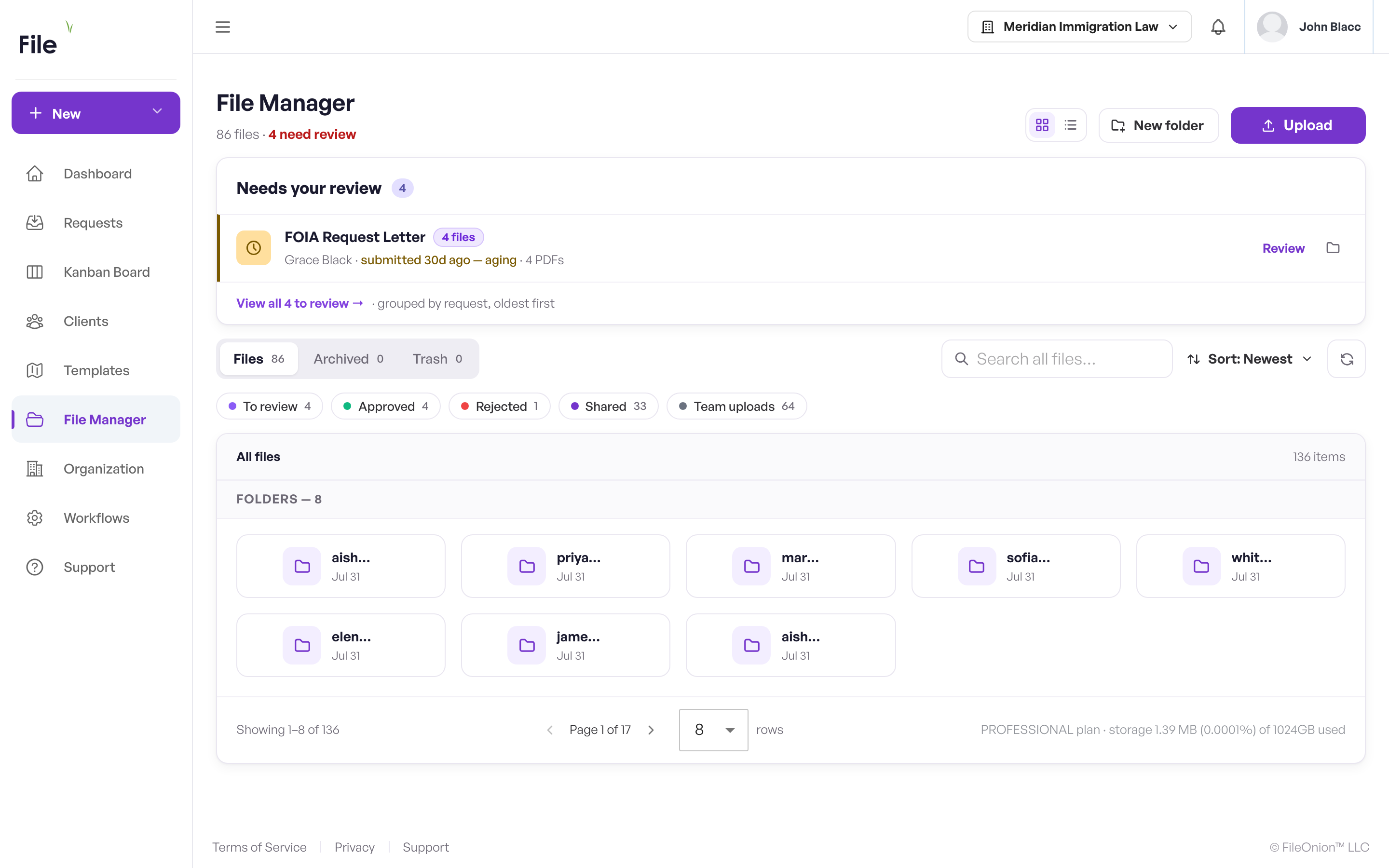Filter by To review status
This screenshot has width=1389, height=868.
click(269, 407)
